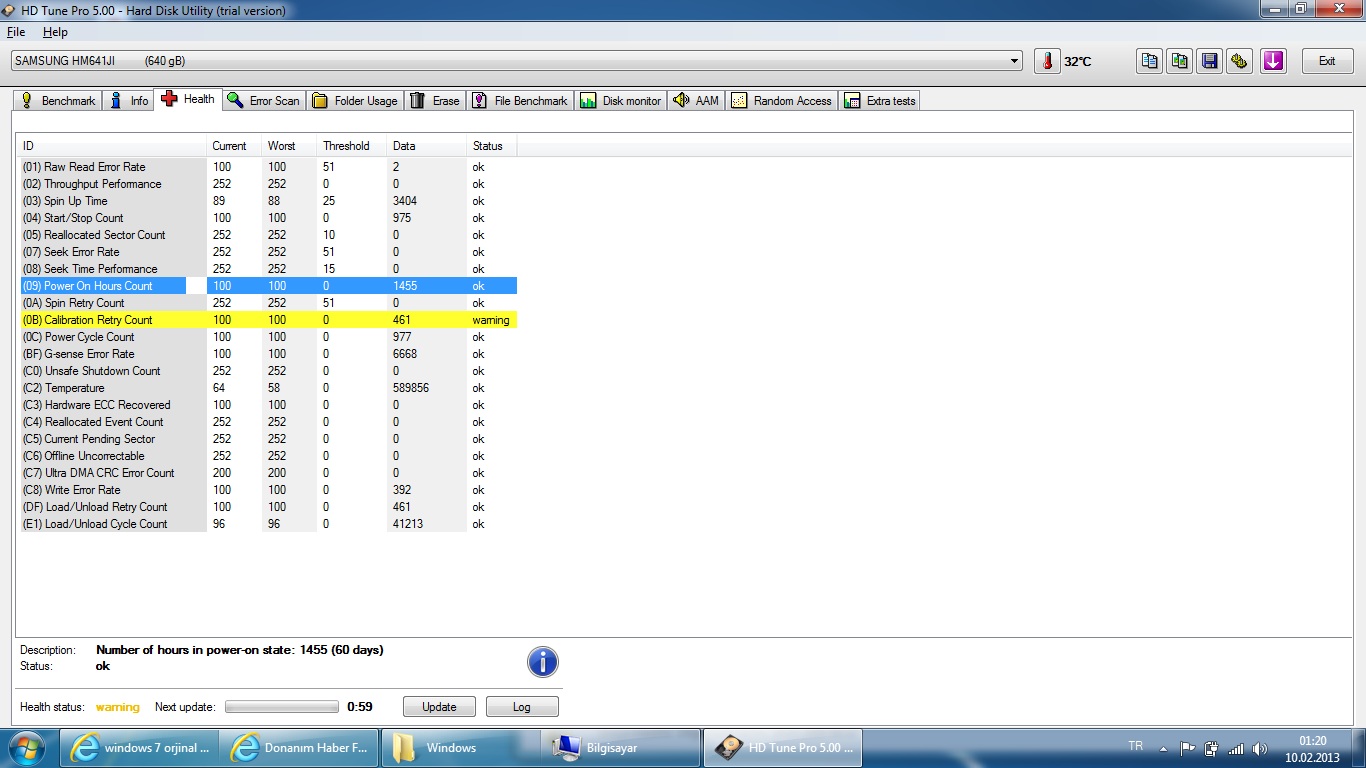Image resolution: width=1366 pixels, height=768 pixels.
Task: Select the Start/Stop Count row
Action: pos(268,218)
